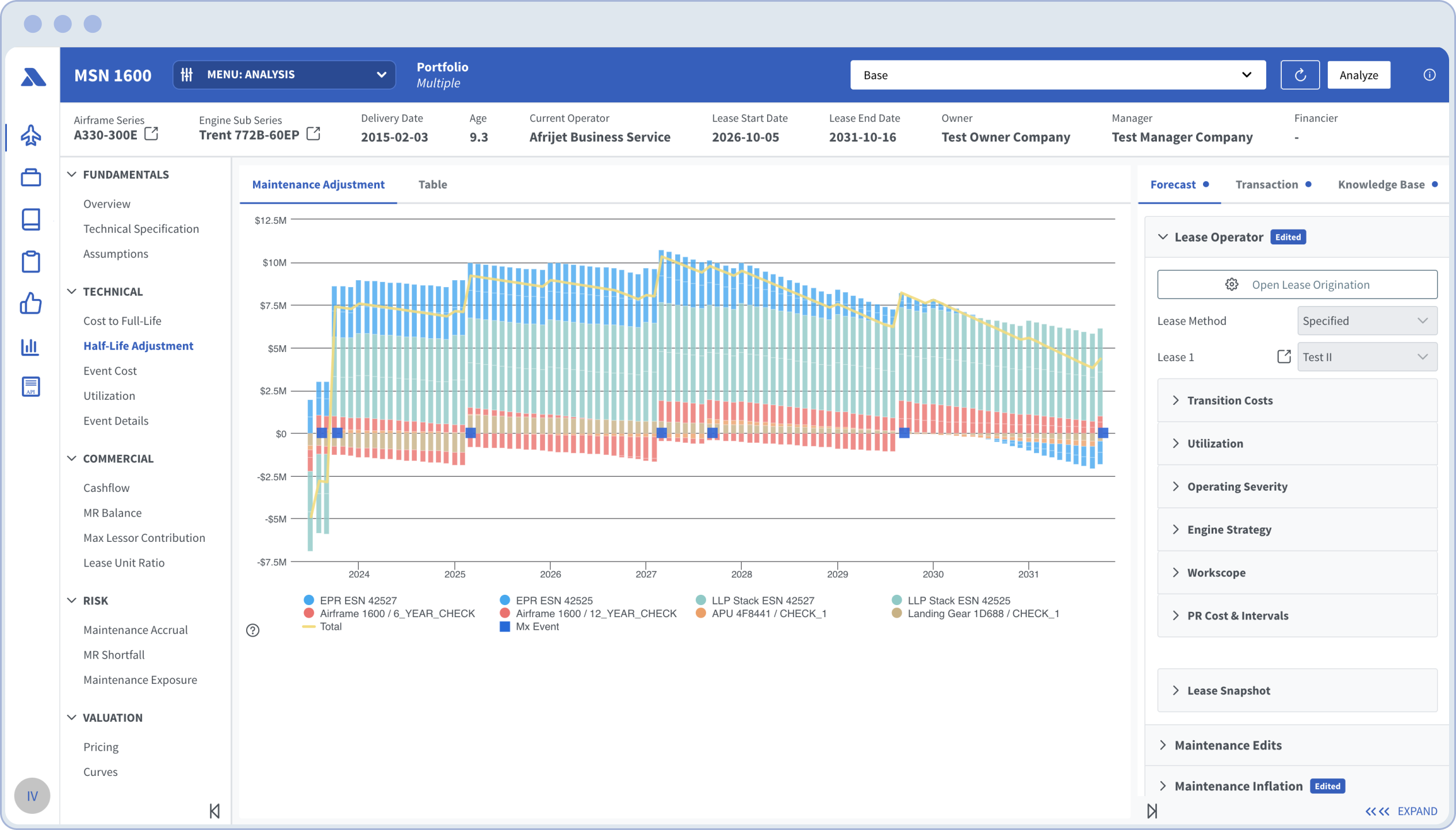This screenshot has width=1456, height=830.
Task: Select Half-Life Adjustment in Technical menu
Action: [138, 345]
